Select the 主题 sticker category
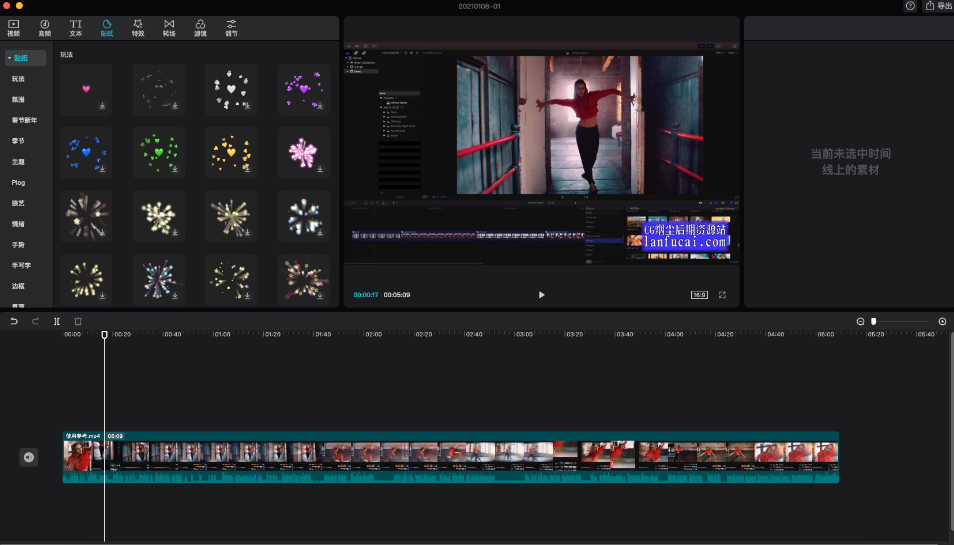 tap(18, 162)
